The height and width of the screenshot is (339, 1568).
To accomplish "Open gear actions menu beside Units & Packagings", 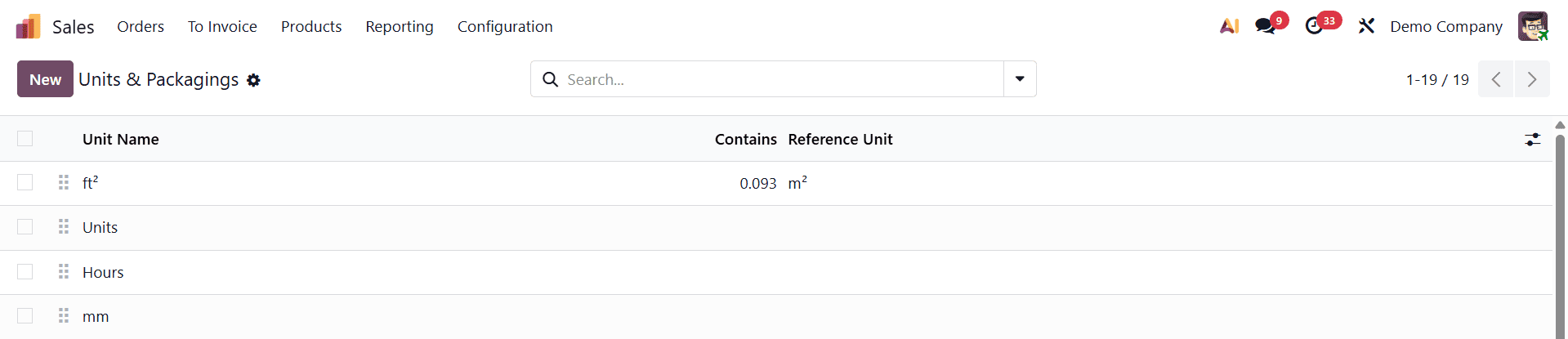I will (x=253, y=80).
